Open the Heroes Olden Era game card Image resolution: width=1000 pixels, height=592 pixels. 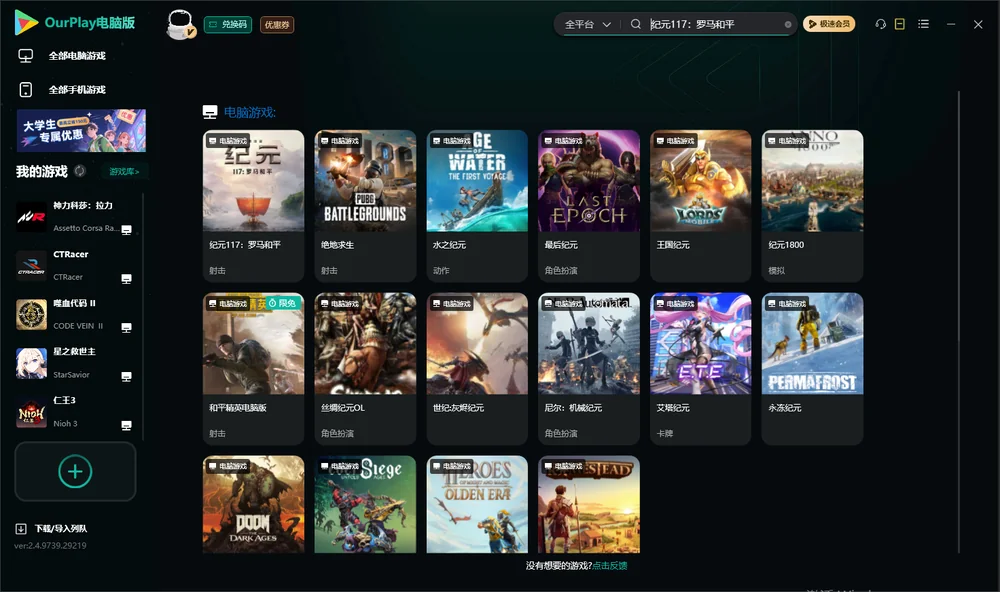(x=477, y=504)
